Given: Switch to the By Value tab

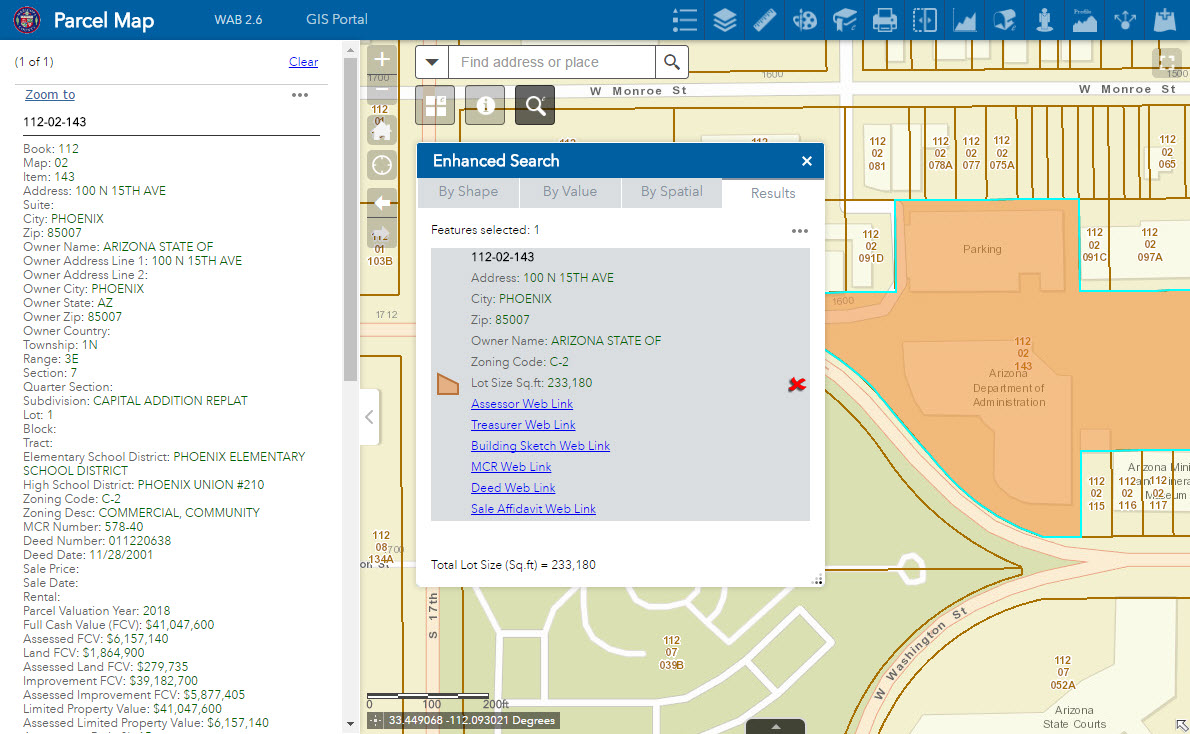Looking at the screenshot, I should pyautogui.click(x=570, y=192).
